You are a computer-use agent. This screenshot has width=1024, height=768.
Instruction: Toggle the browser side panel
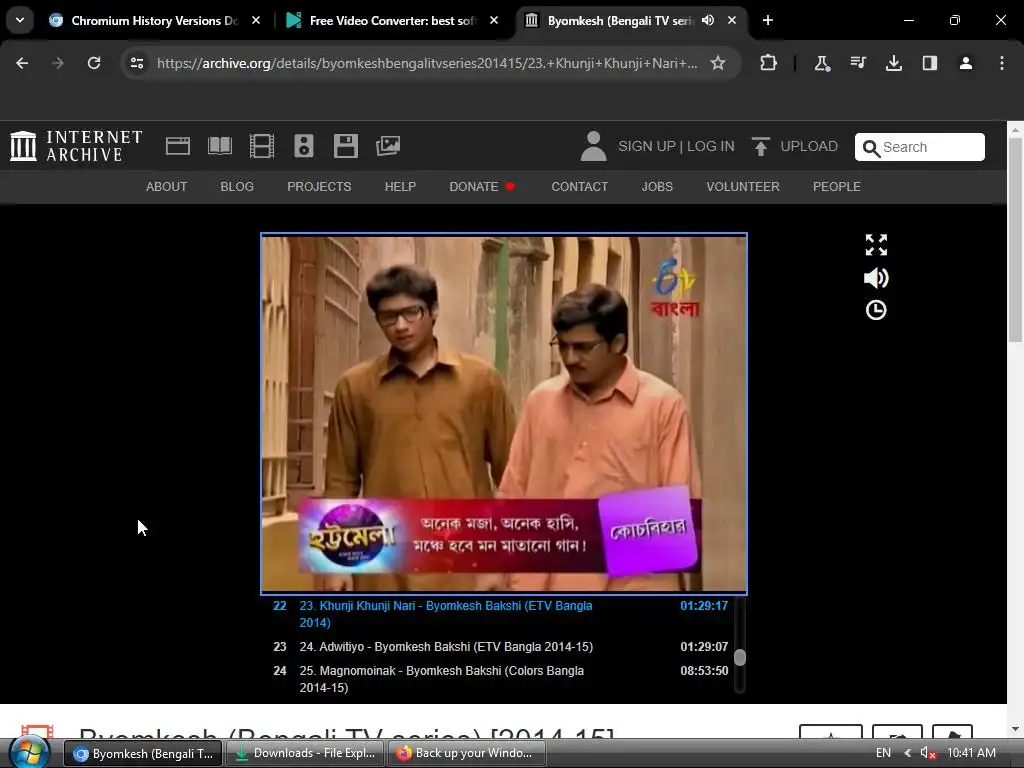[930, 63]
